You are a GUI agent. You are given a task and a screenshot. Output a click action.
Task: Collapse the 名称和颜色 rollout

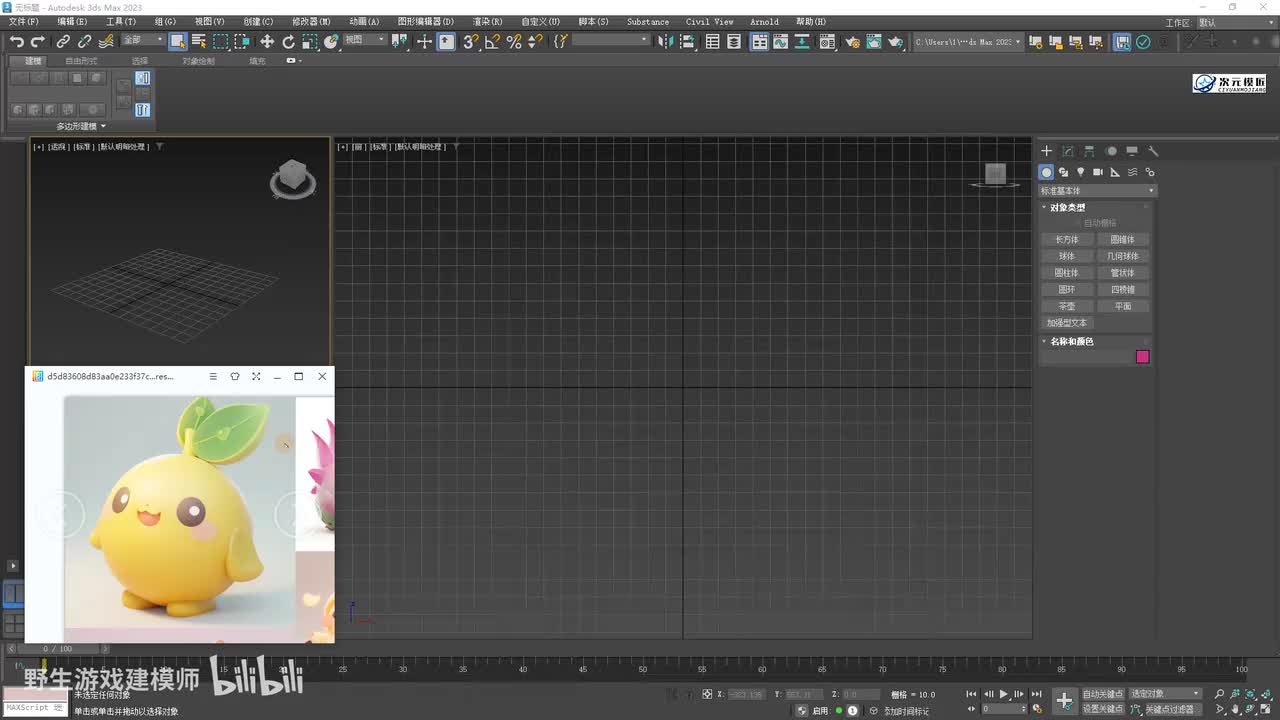(x=1071, y=341)
